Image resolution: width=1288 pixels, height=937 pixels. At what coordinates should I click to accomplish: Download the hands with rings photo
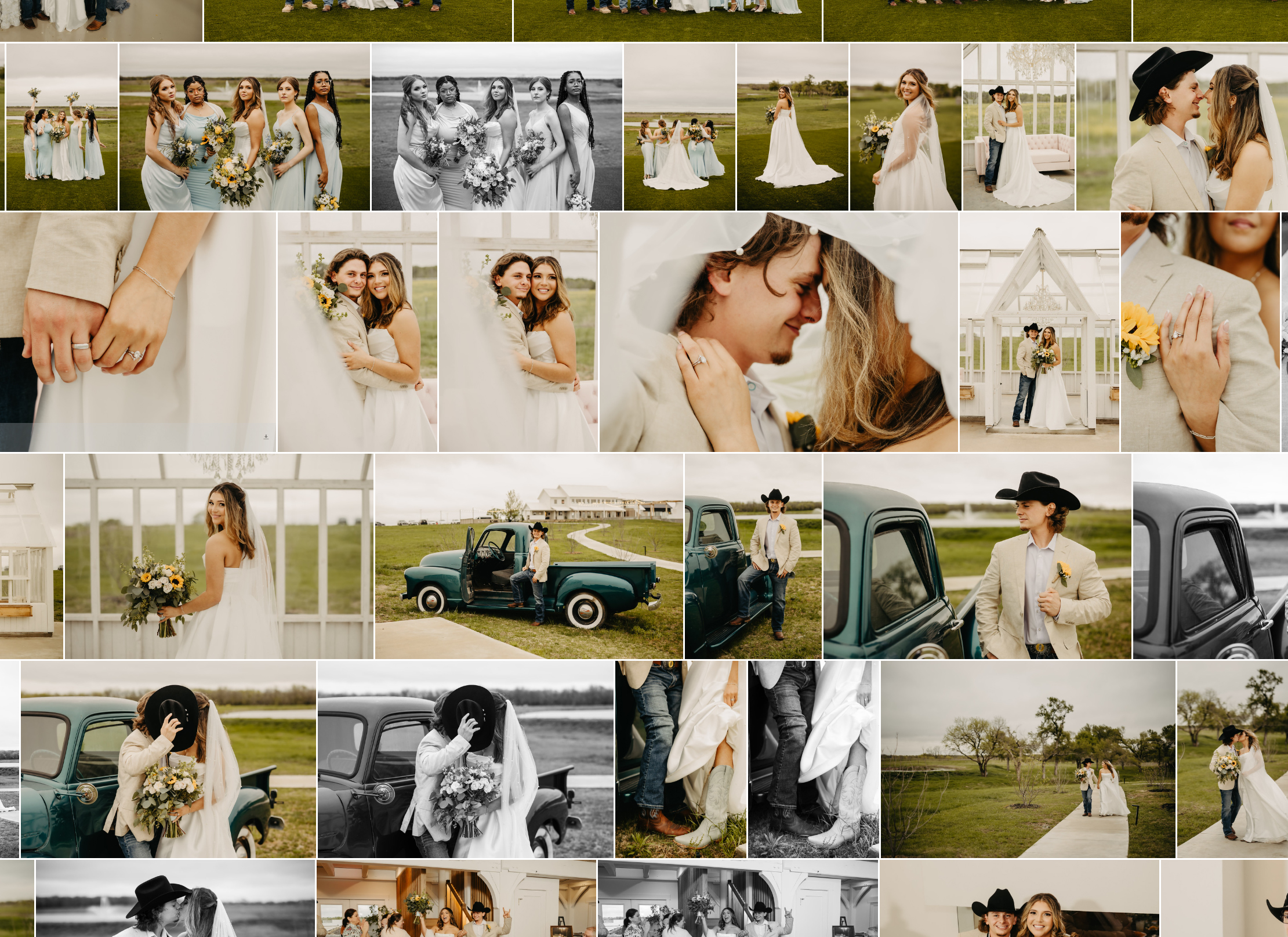point(266,437)
